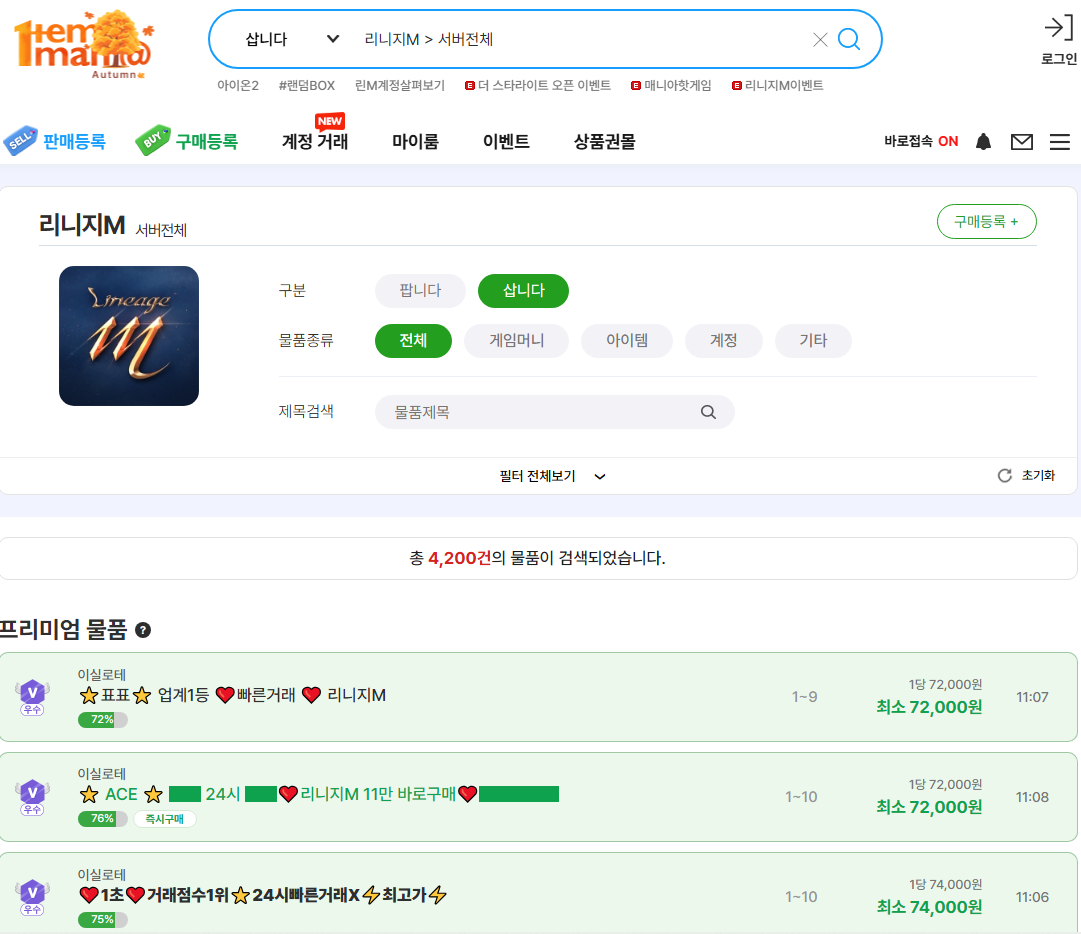Open the 이벤트 menu
Screen dimensions: 1081x934
[x=506, y=141]
